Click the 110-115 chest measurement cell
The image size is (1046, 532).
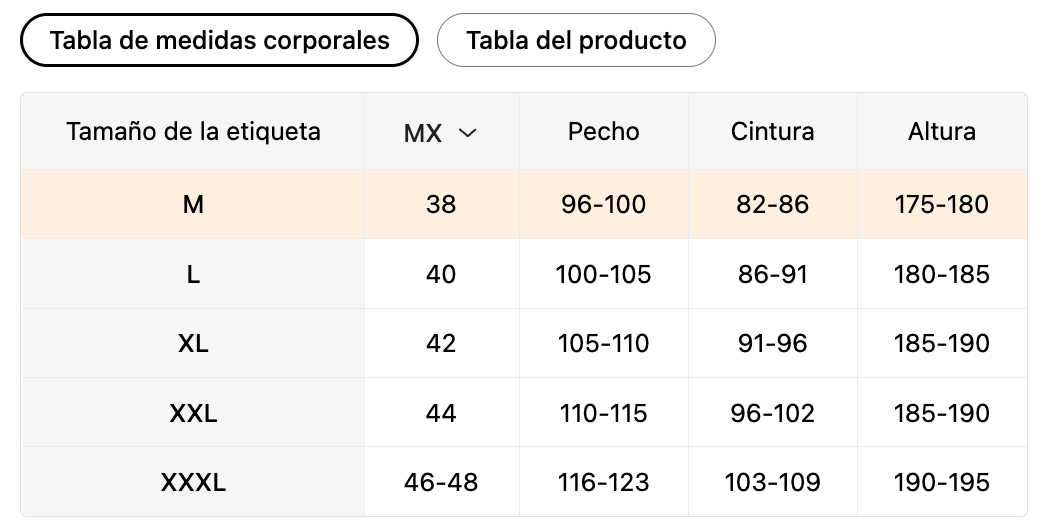tap(604, 413)
